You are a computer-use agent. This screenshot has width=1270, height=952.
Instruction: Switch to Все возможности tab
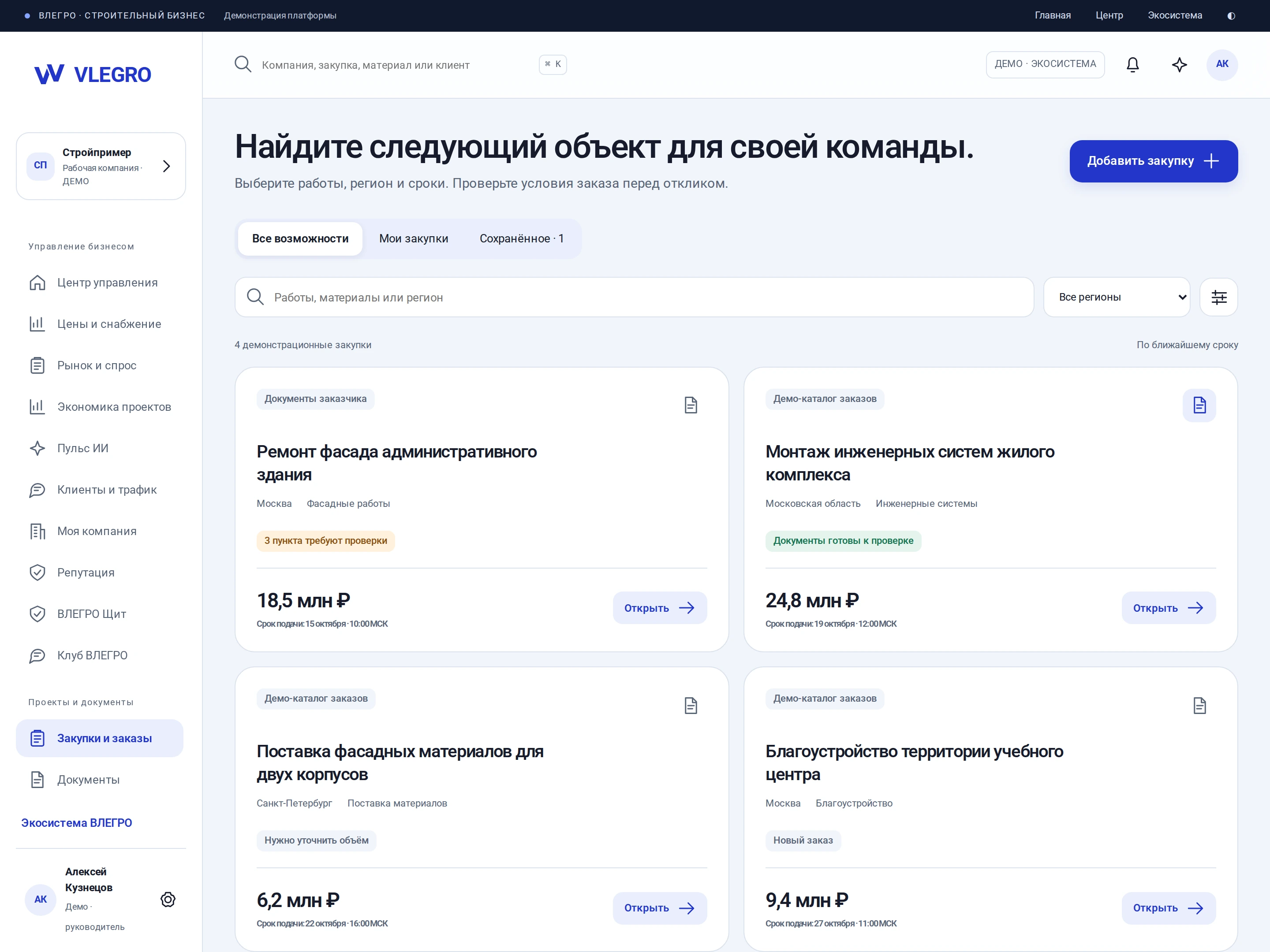pyautogui.click(x=300, y=239)
